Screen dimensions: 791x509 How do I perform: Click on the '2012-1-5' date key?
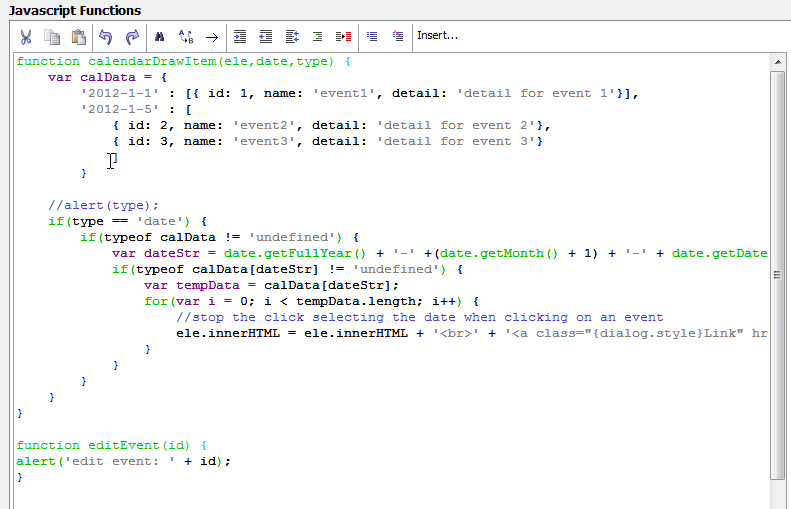click(120, 109)
